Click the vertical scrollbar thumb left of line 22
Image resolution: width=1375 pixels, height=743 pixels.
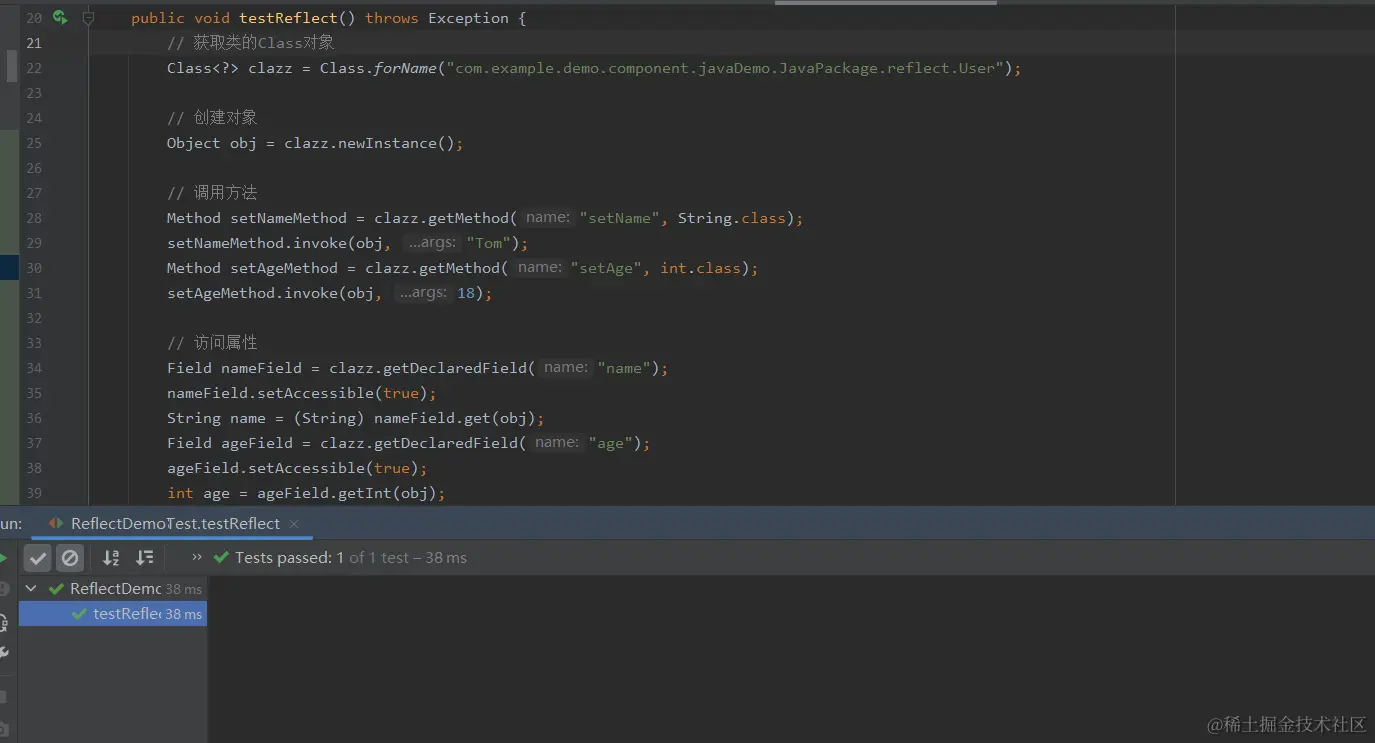pos(12,65)
